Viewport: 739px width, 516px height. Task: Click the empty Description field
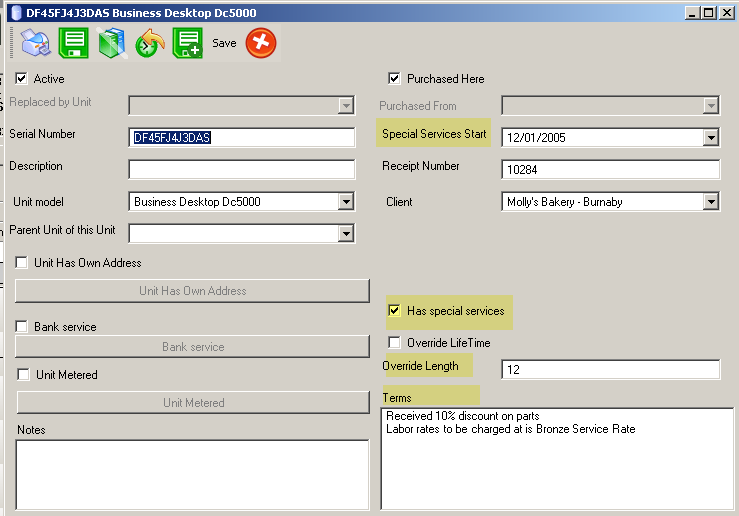242,170
